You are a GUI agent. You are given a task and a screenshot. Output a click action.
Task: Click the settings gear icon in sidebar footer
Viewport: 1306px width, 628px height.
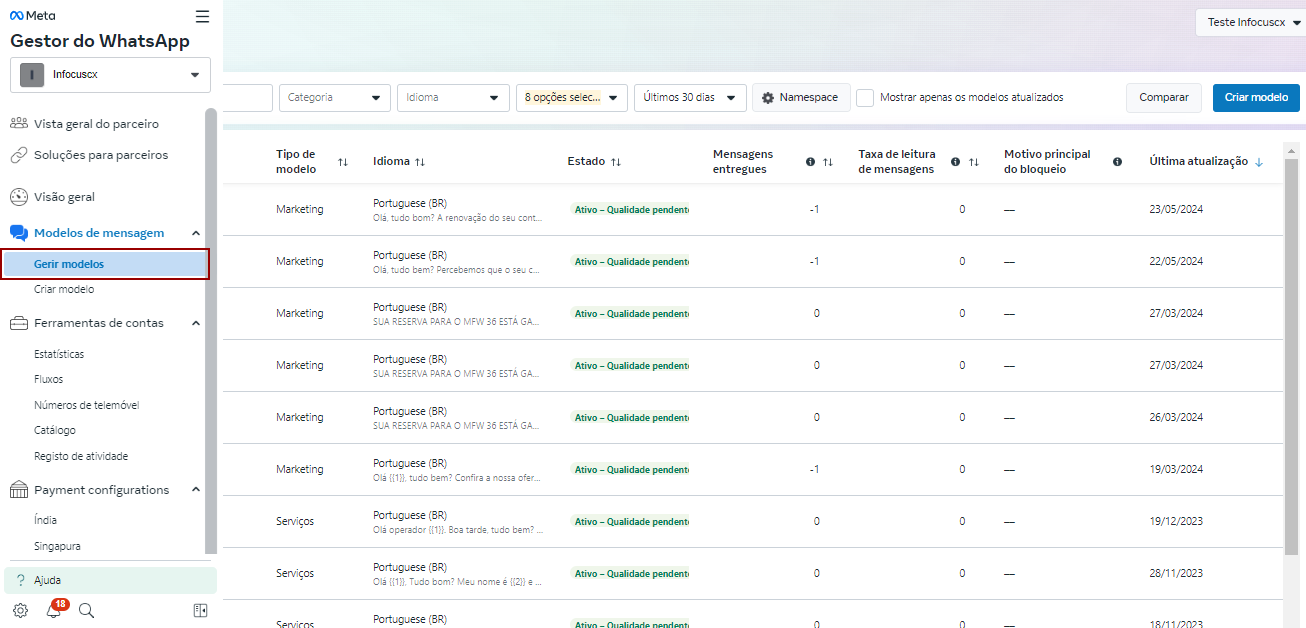pos(20,610)
